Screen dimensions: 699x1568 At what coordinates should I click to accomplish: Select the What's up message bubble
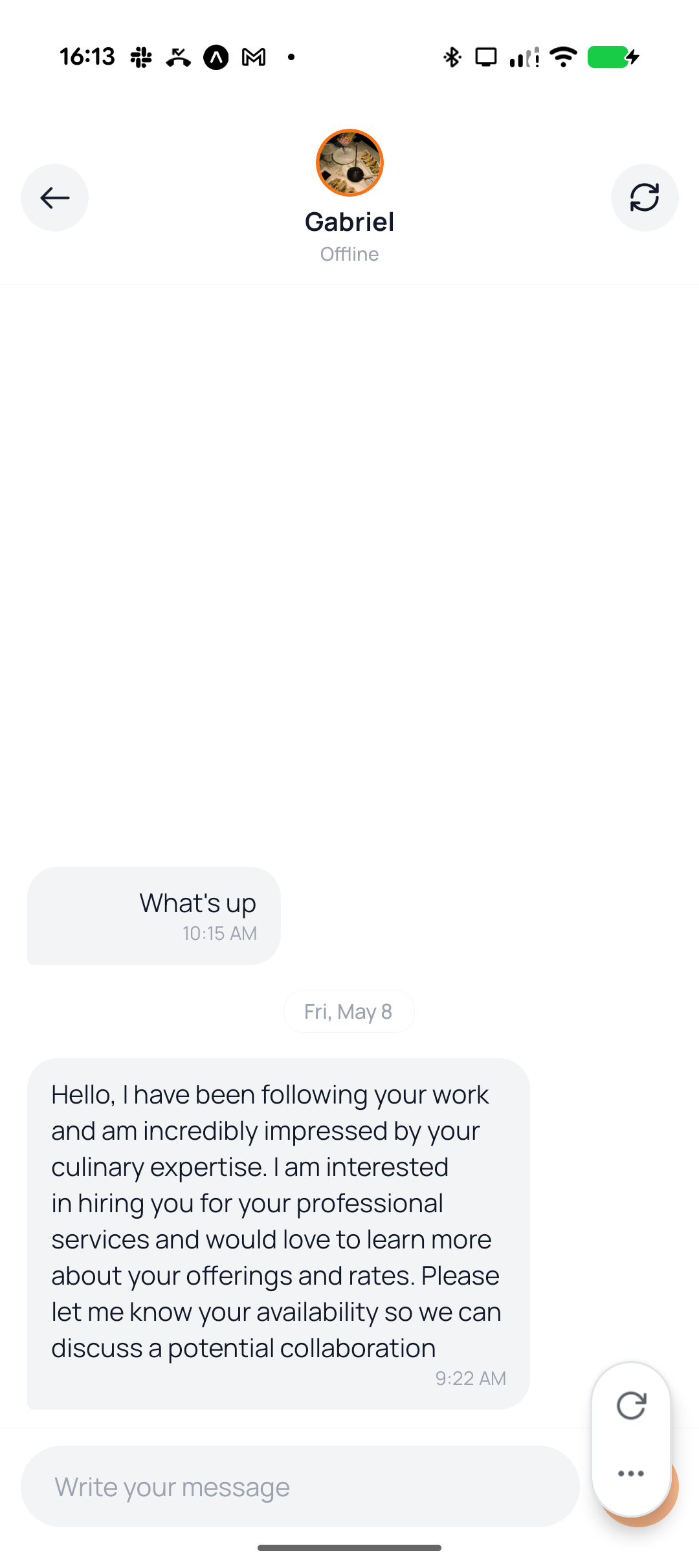pos(154,916)
